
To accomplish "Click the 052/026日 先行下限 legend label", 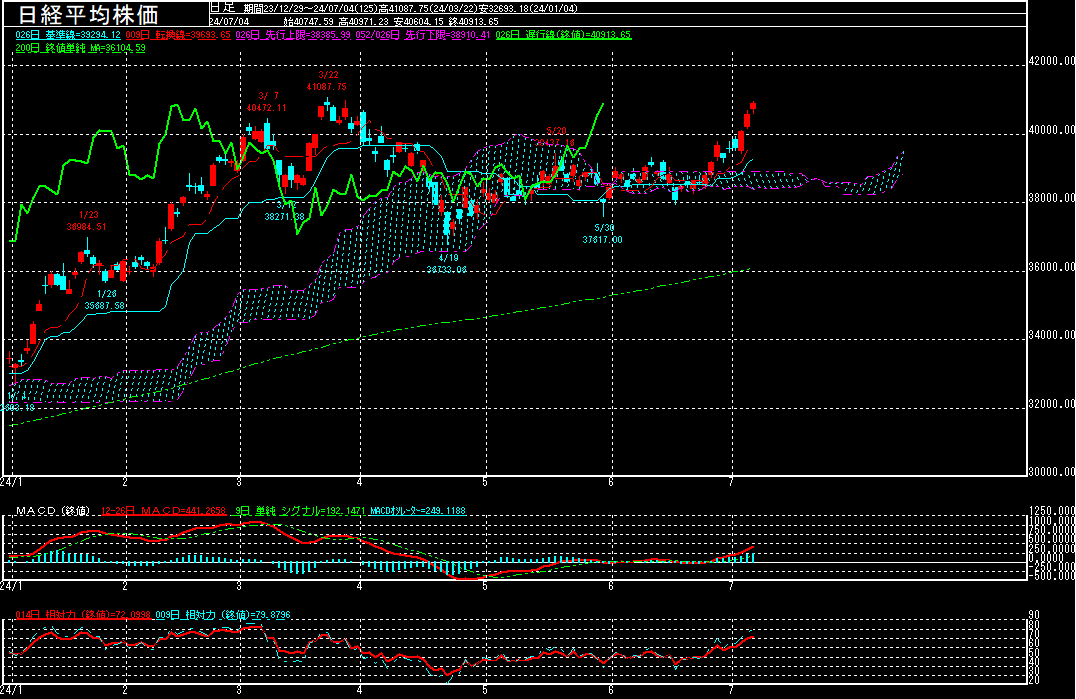I will (423, 35).
